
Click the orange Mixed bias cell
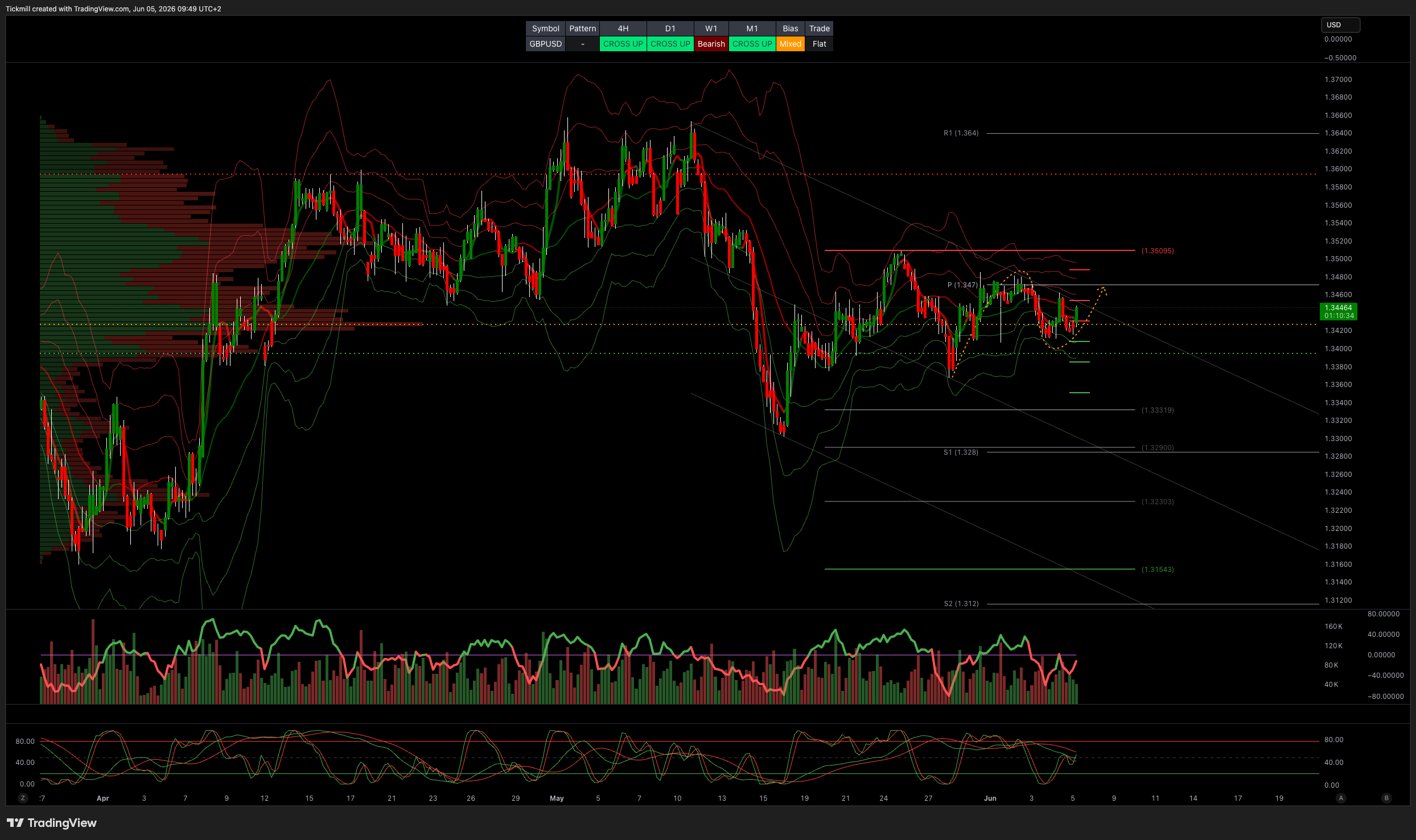click(x=790, y=44)
